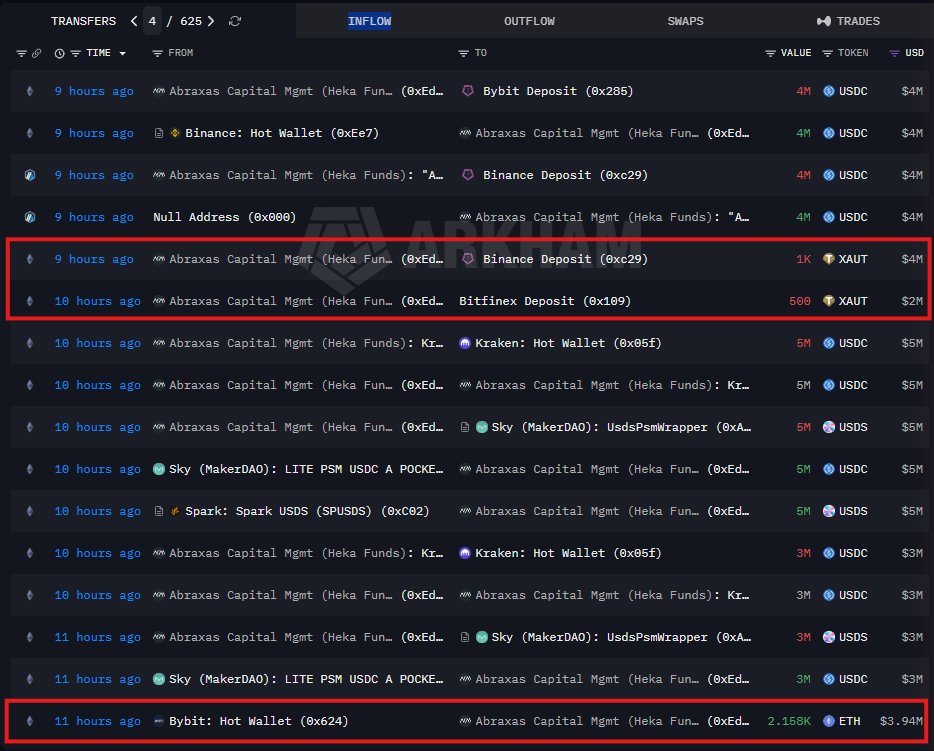Open Spark USDS (SPUSDS) (0xC02) address

(x=307, y=511)
